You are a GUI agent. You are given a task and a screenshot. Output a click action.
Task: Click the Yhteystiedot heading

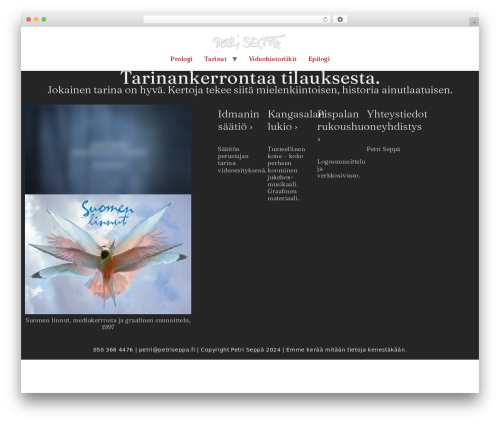[397, 114]
